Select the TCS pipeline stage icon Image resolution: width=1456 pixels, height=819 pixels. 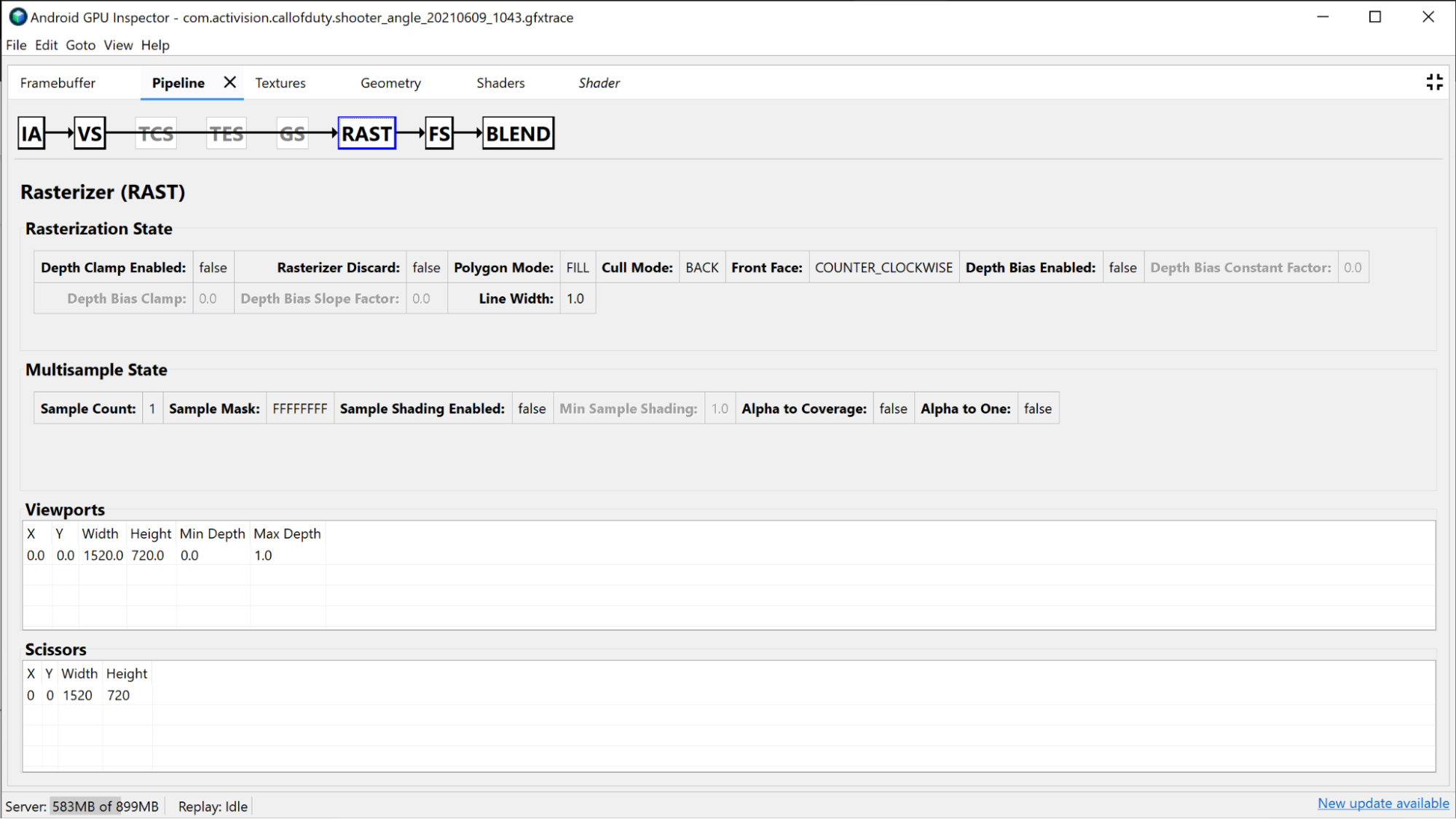tap(156, 133)
